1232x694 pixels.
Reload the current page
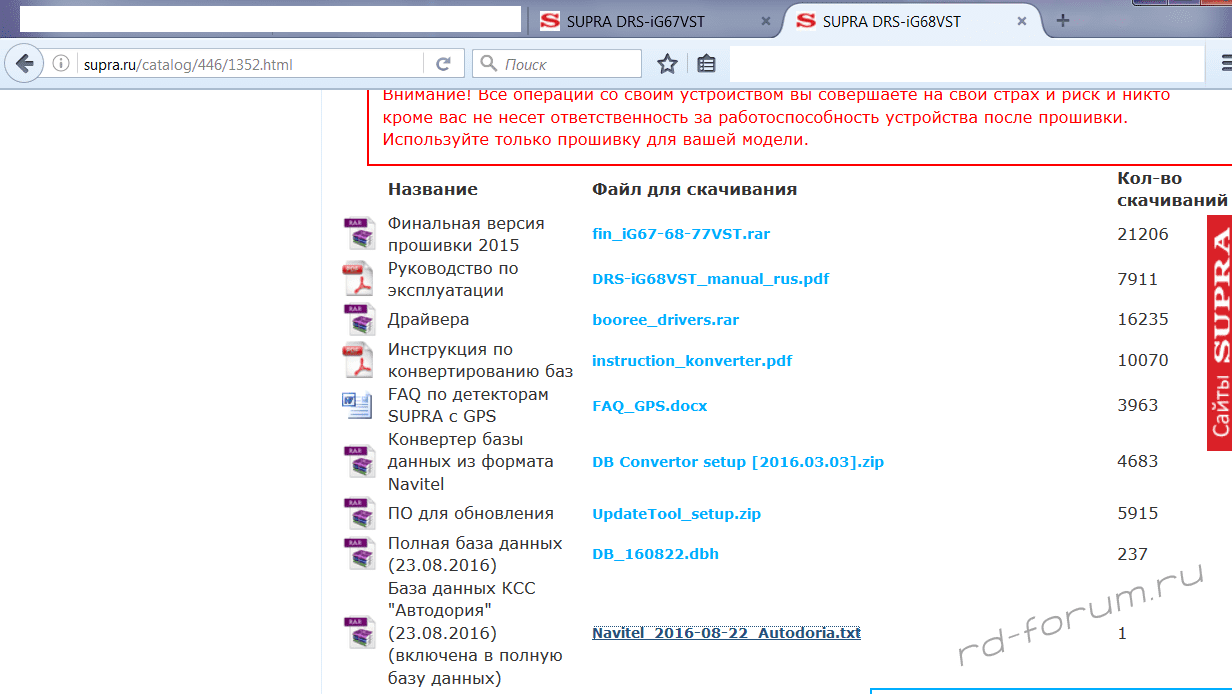(443, 64)
